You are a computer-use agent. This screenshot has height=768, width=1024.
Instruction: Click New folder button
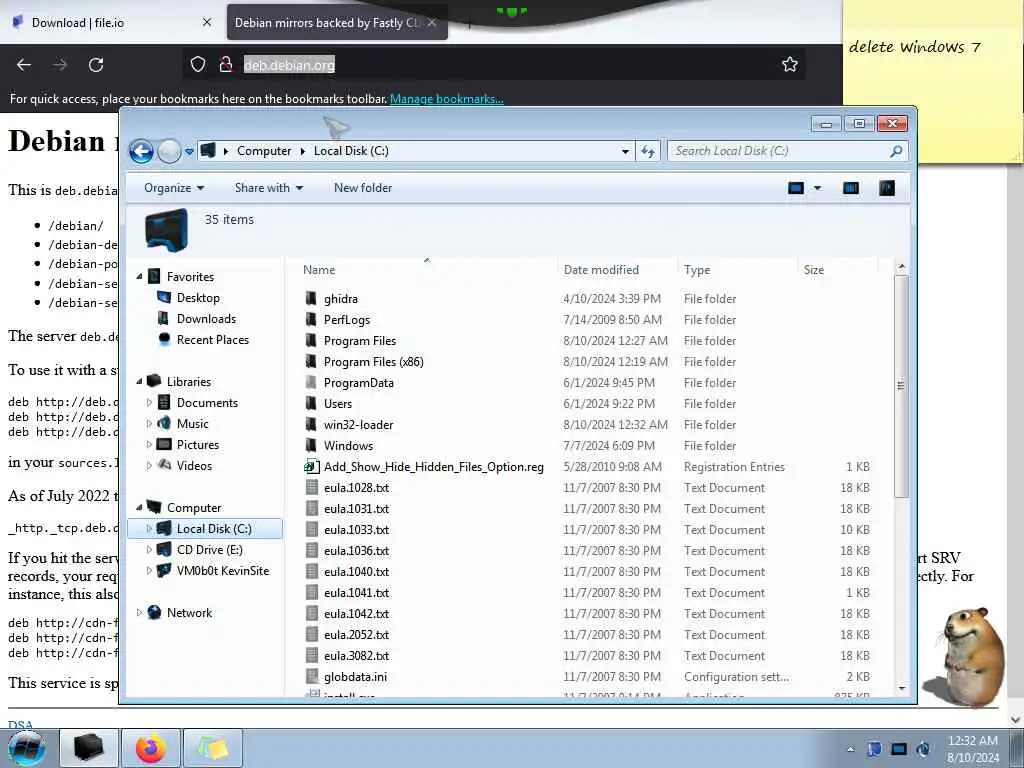(363, 188)
